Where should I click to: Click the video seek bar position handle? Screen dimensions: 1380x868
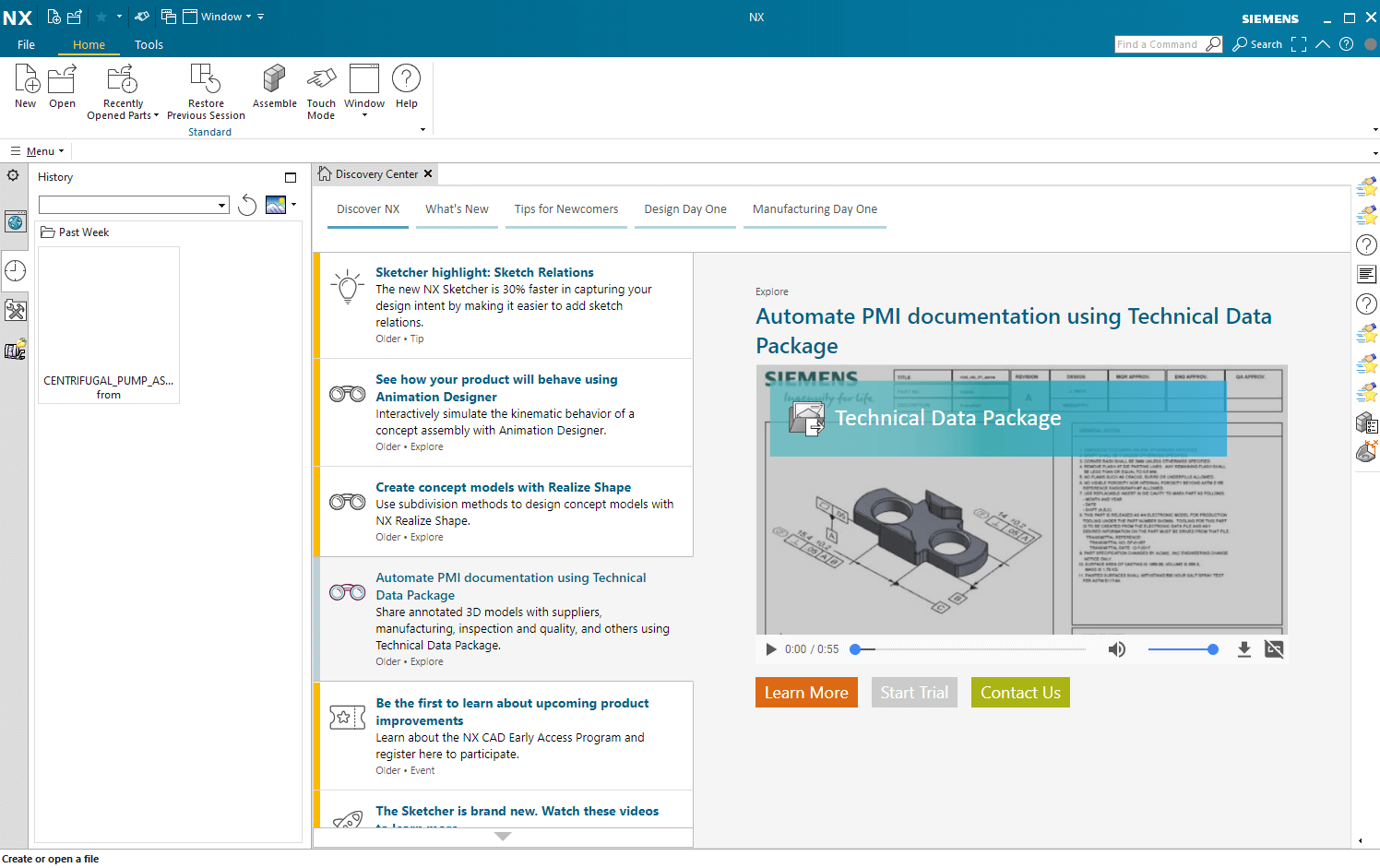point(855,649)
